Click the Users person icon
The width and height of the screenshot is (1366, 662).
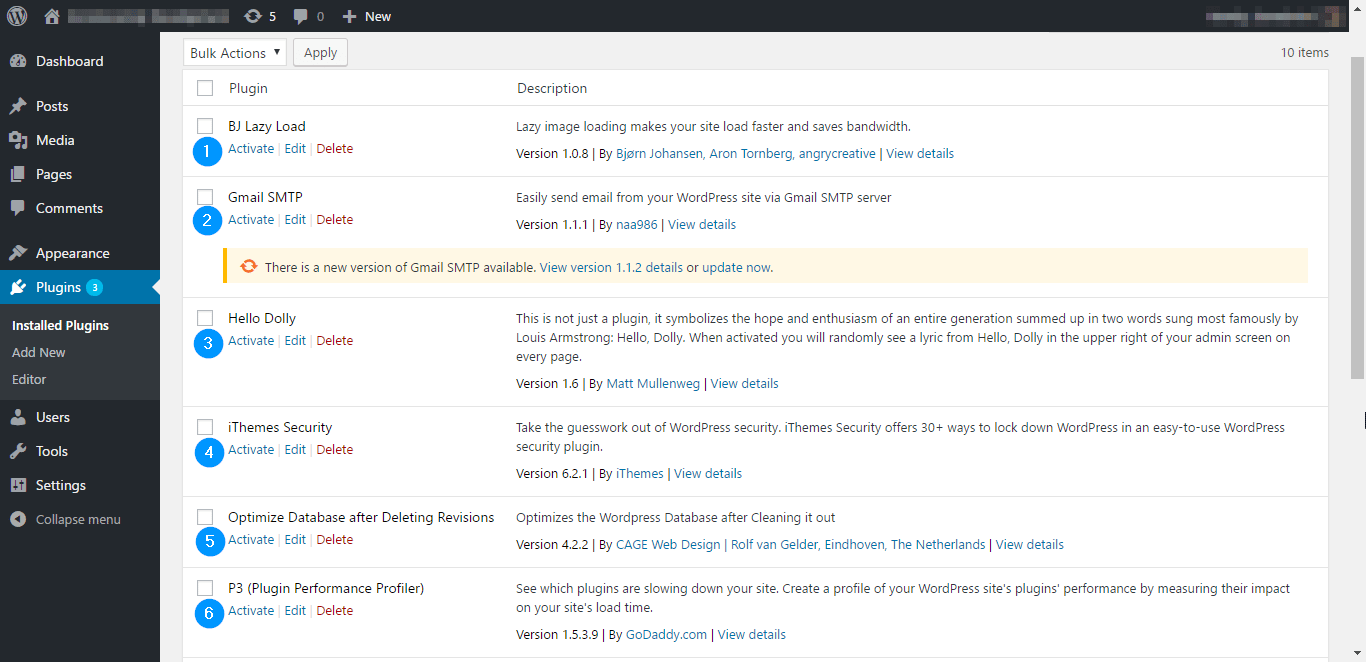[x=18, y=417]
